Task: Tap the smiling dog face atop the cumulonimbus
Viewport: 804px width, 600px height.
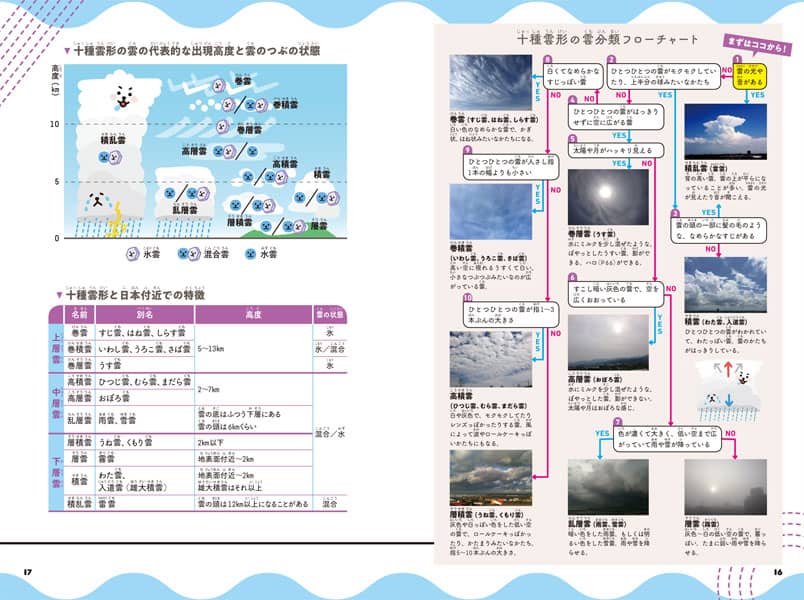Action: click(123, 96)
